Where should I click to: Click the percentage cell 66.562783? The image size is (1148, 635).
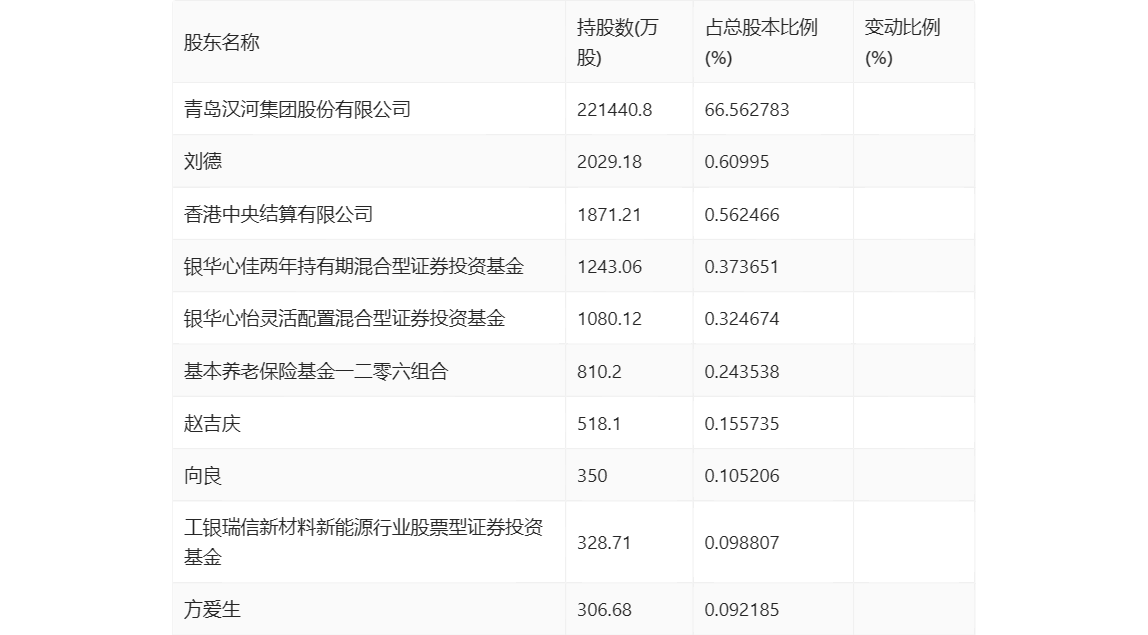tap(747, 109)
